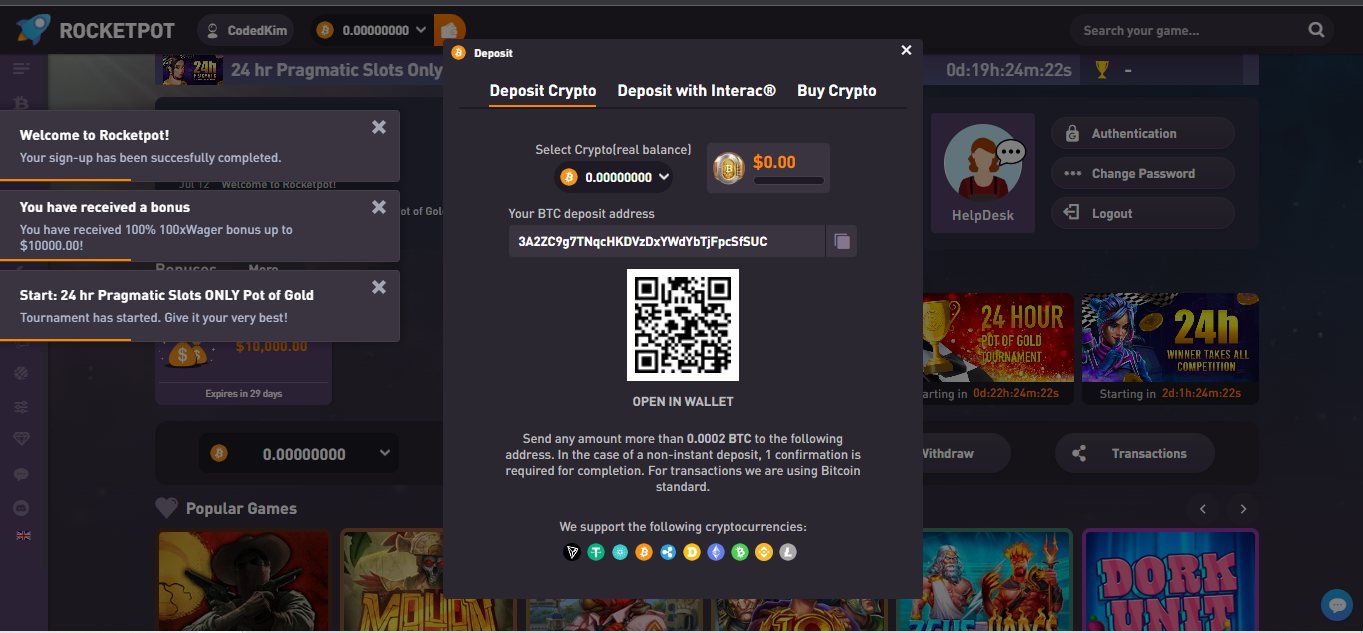Viewport: 1363px width, 633px height.
Task: Select the Ethereum cryptocurrency icon
Action: (x=716, y=551)
